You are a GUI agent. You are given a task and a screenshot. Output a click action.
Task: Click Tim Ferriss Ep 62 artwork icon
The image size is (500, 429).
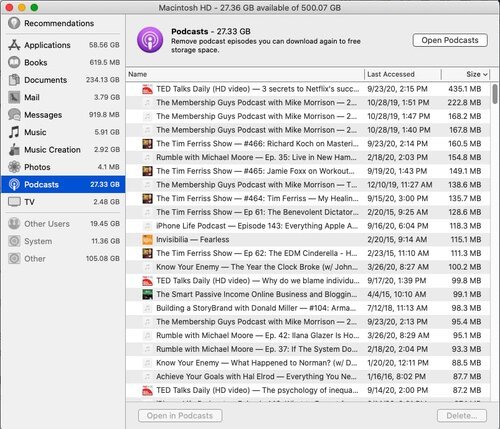147,253
